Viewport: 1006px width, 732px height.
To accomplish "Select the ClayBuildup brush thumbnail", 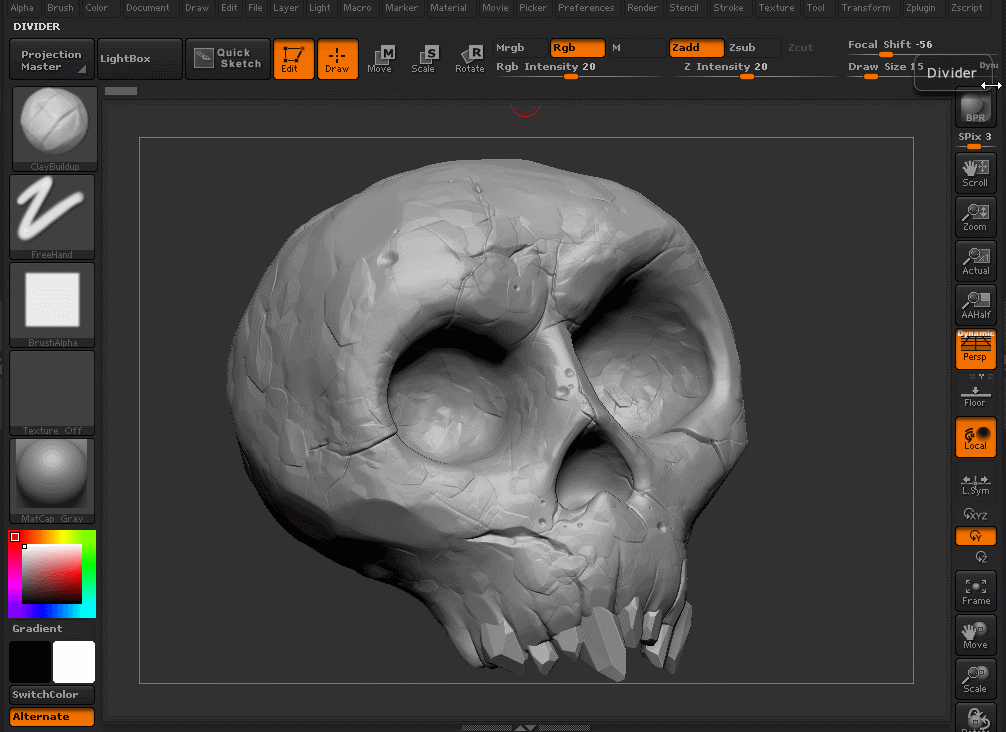I will click(x=55, y=129).
